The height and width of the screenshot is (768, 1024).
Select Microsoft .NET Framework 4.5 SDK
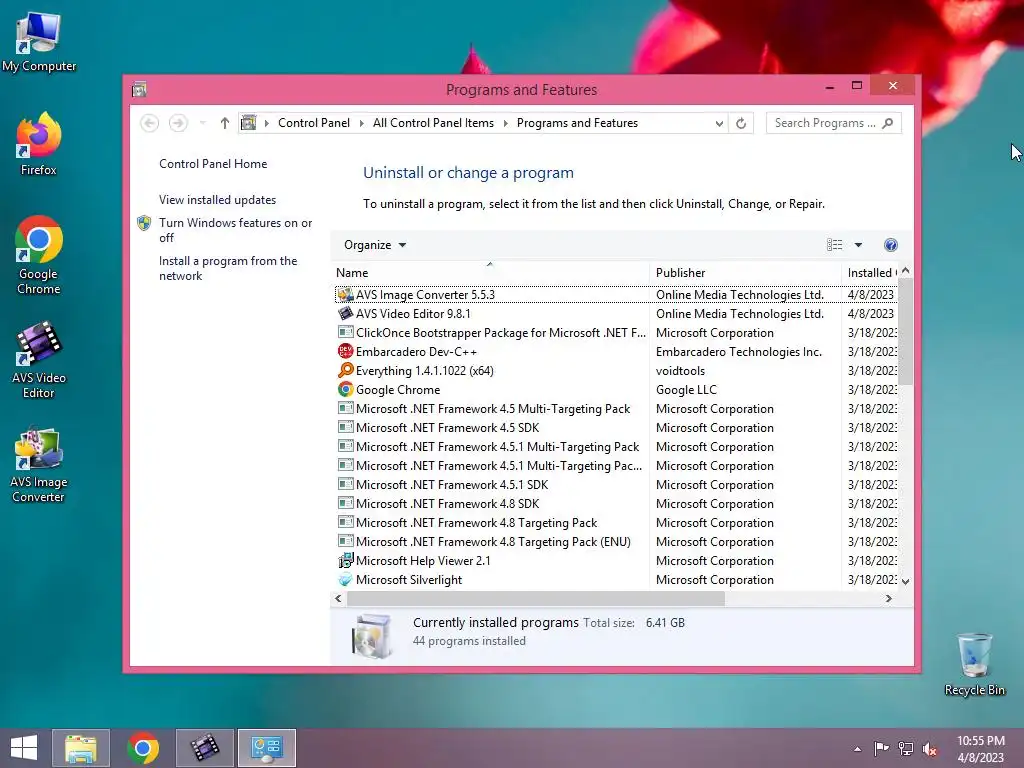615,427
